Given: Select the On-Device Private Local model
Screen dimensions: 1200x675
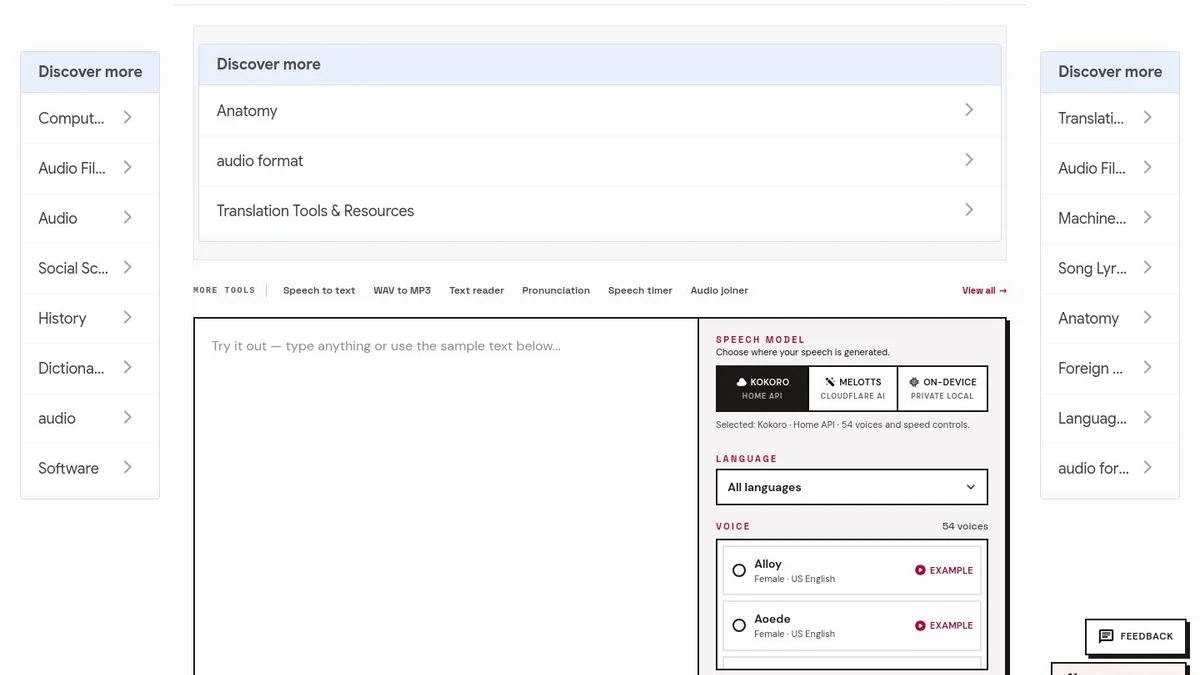Looking at the screenshot, I should tap(942, 389).
